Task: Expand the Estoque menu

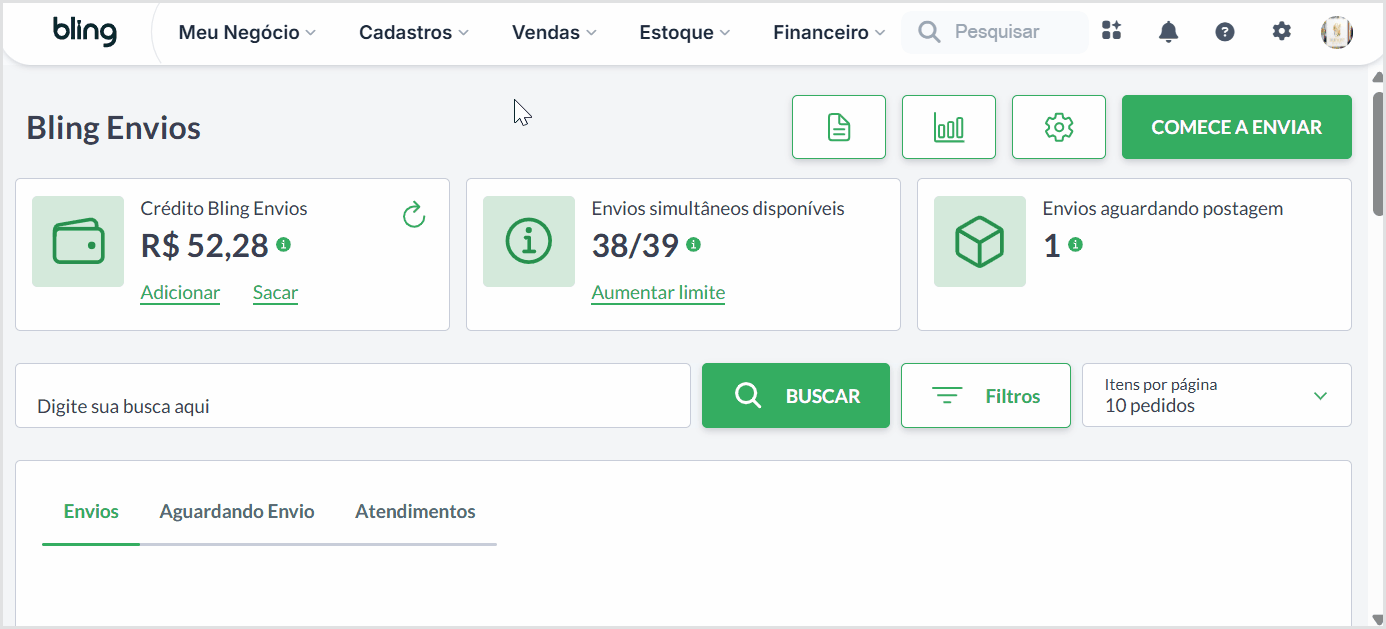Action: 685,32
